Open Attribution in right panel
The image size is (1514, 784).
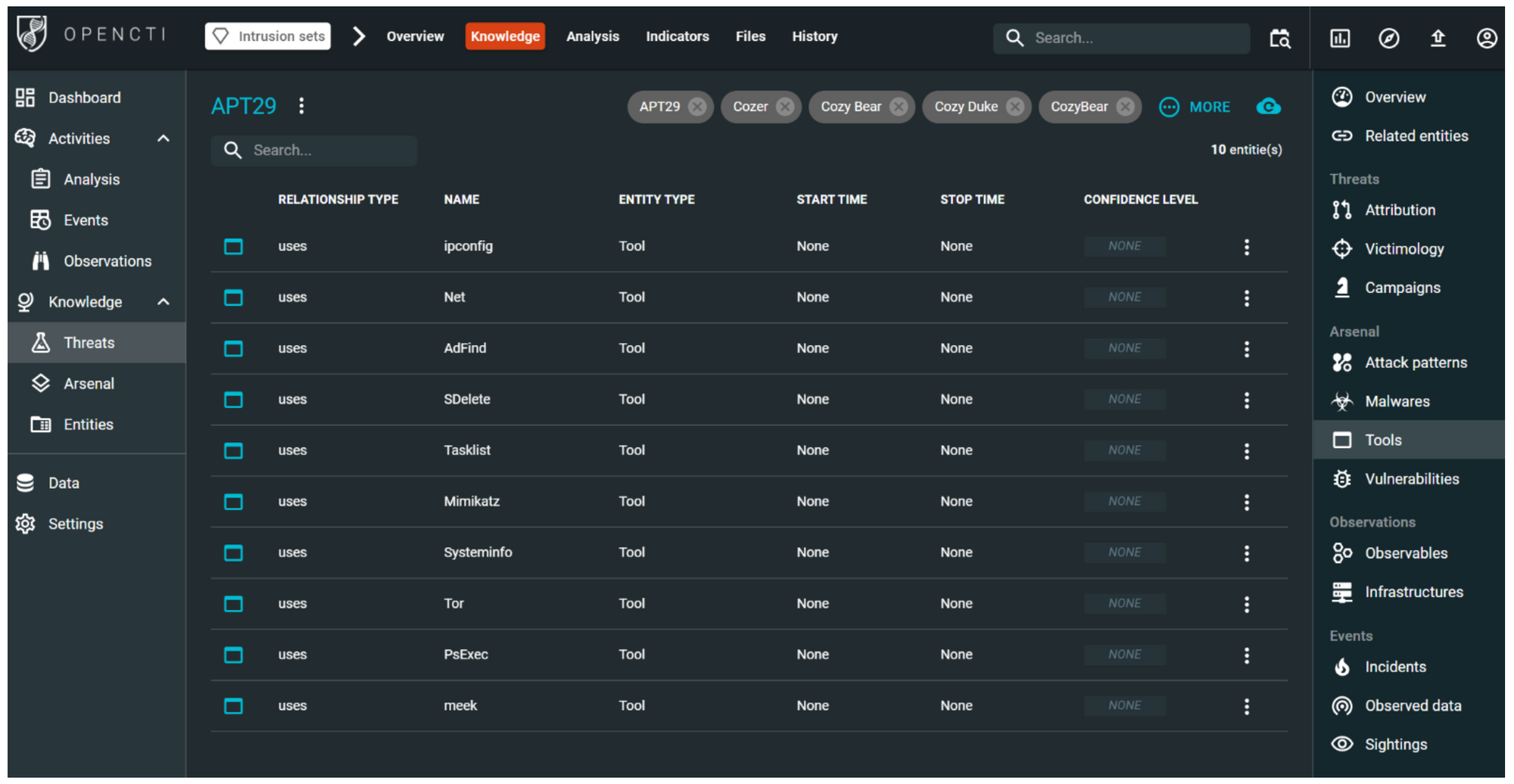tap(1409, 210)
